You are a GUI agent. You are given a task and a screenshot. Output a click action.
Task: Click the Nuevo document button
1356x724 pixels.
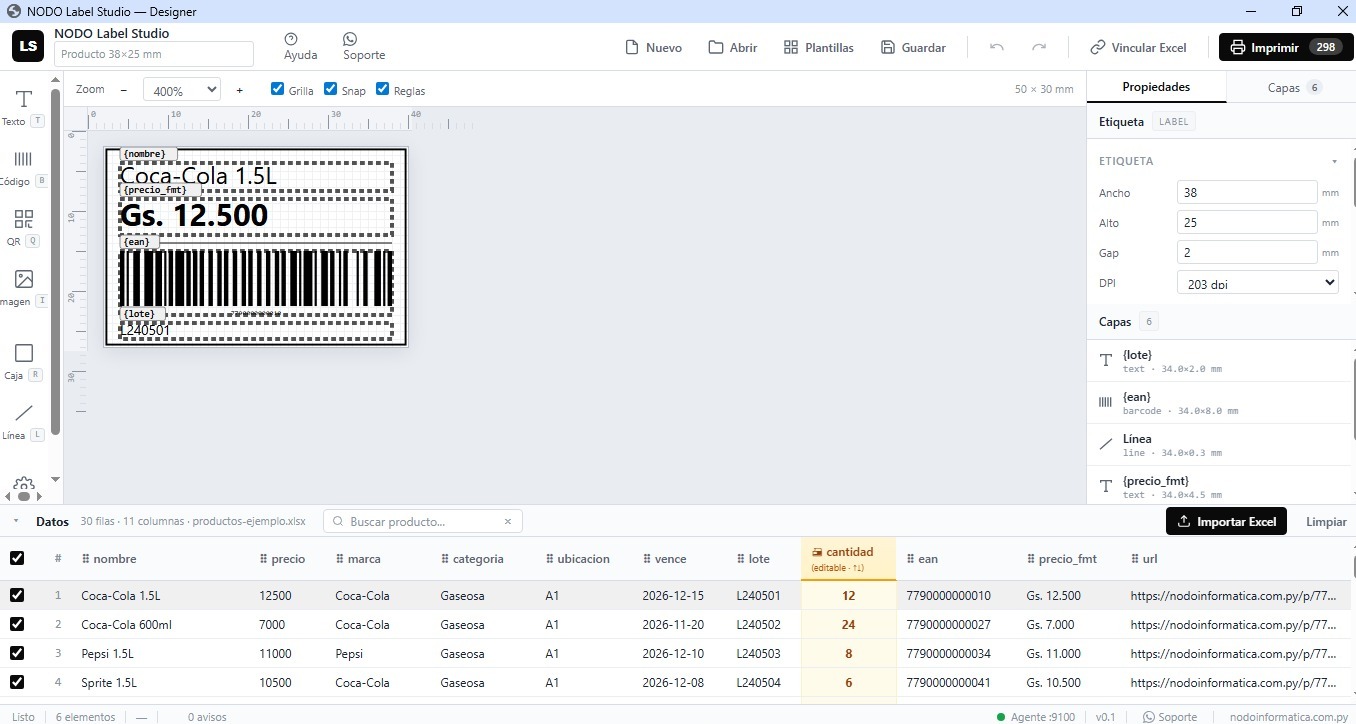(x=653, y=47)
